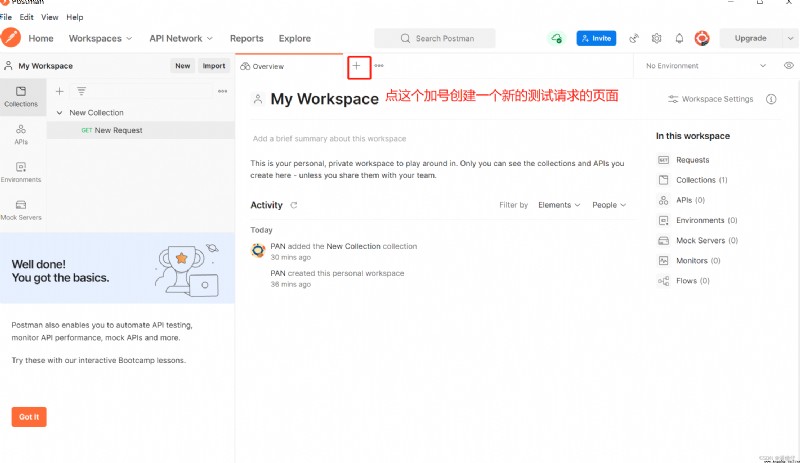The height and width of the screenshot is (463, 800).
Task: Open the View menu
Action: (x=49, y=17)
